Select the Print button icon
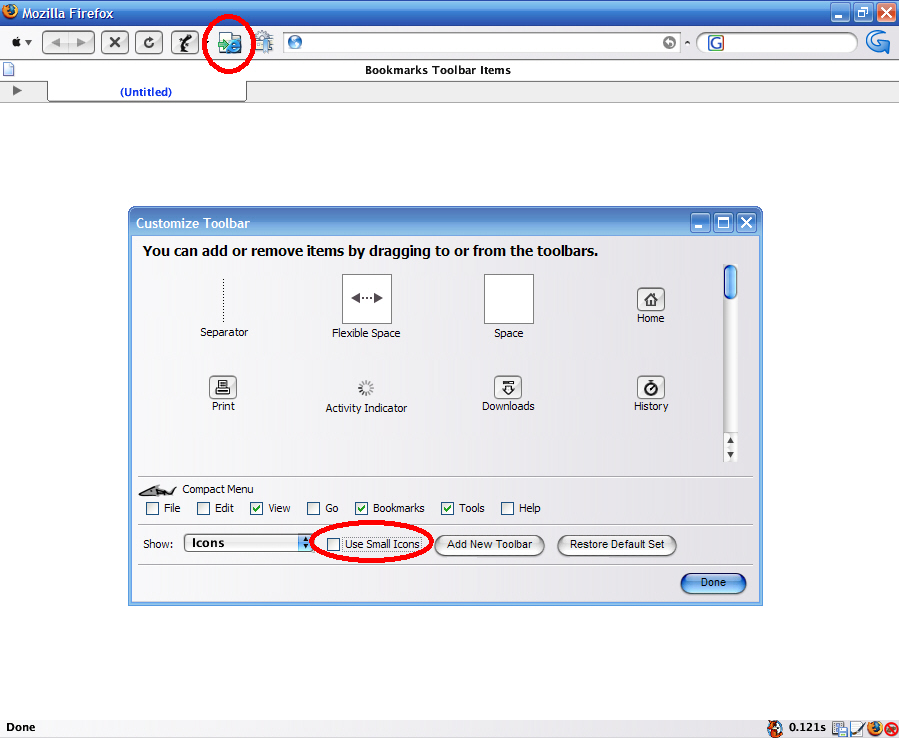Screen dimensions: 899x738 (x=223, y=387)
